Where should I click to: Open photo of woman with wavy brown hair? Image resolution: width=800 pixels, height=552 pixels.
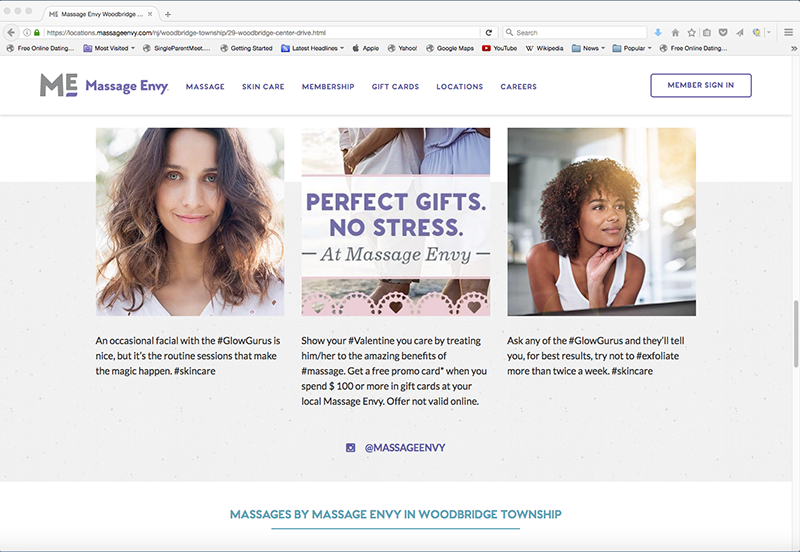point(190,222)
